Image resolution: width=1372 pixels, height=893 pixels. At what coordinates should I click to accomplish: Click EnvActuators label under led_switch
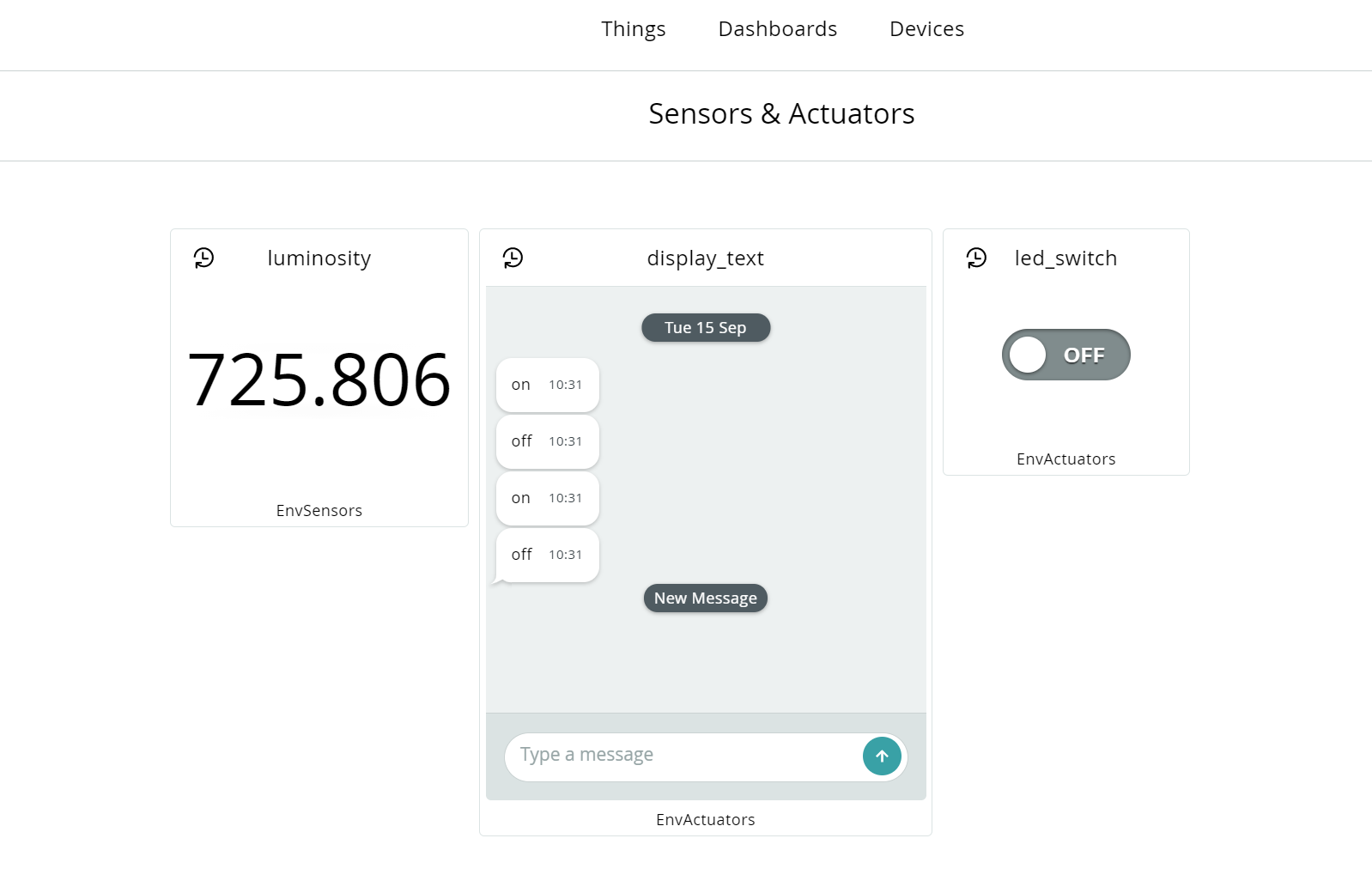(x=1066, y=459)
